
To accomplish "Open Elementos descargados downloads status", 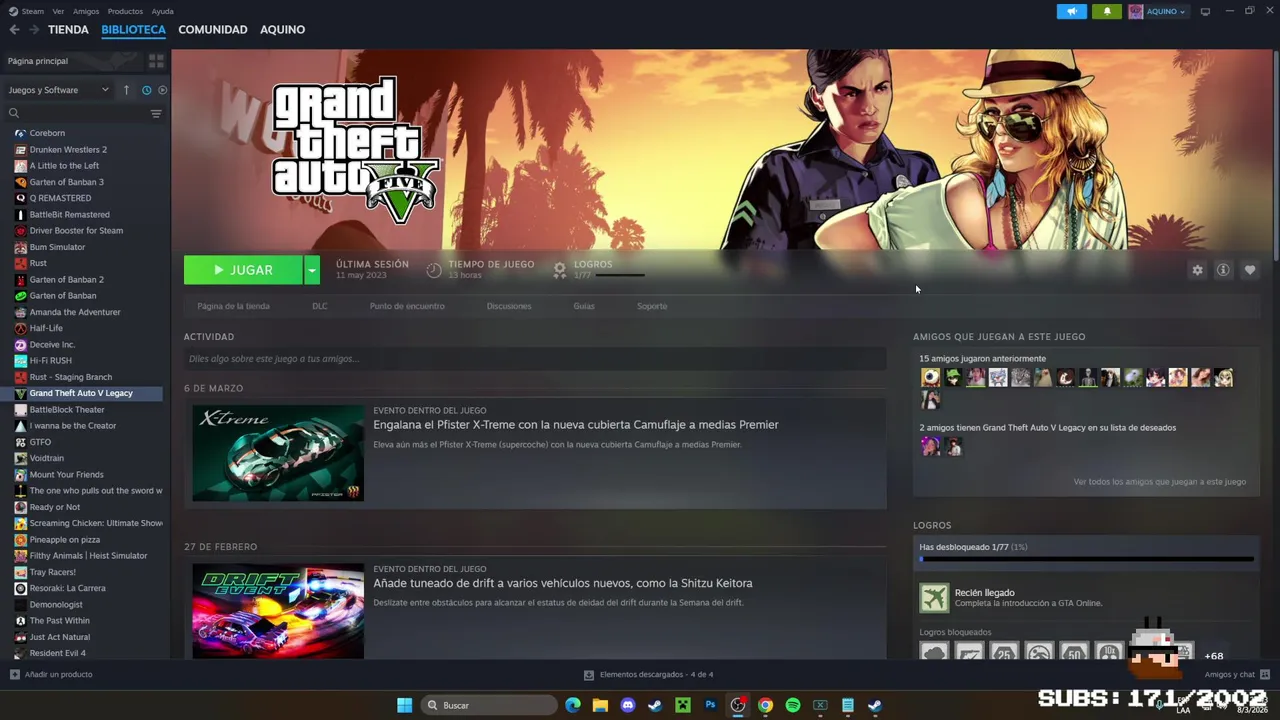I will tap(648, 675).
